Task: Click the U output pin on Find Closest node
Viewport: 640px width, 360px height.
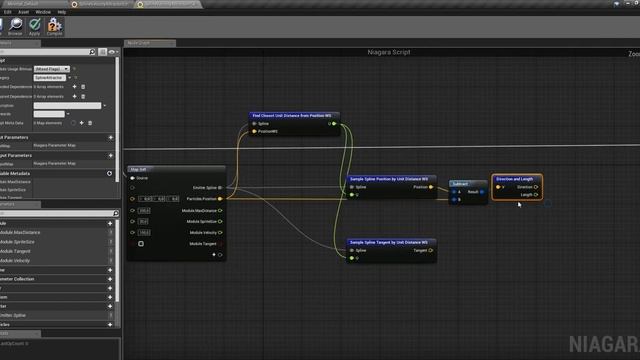Action: (334, 124)
